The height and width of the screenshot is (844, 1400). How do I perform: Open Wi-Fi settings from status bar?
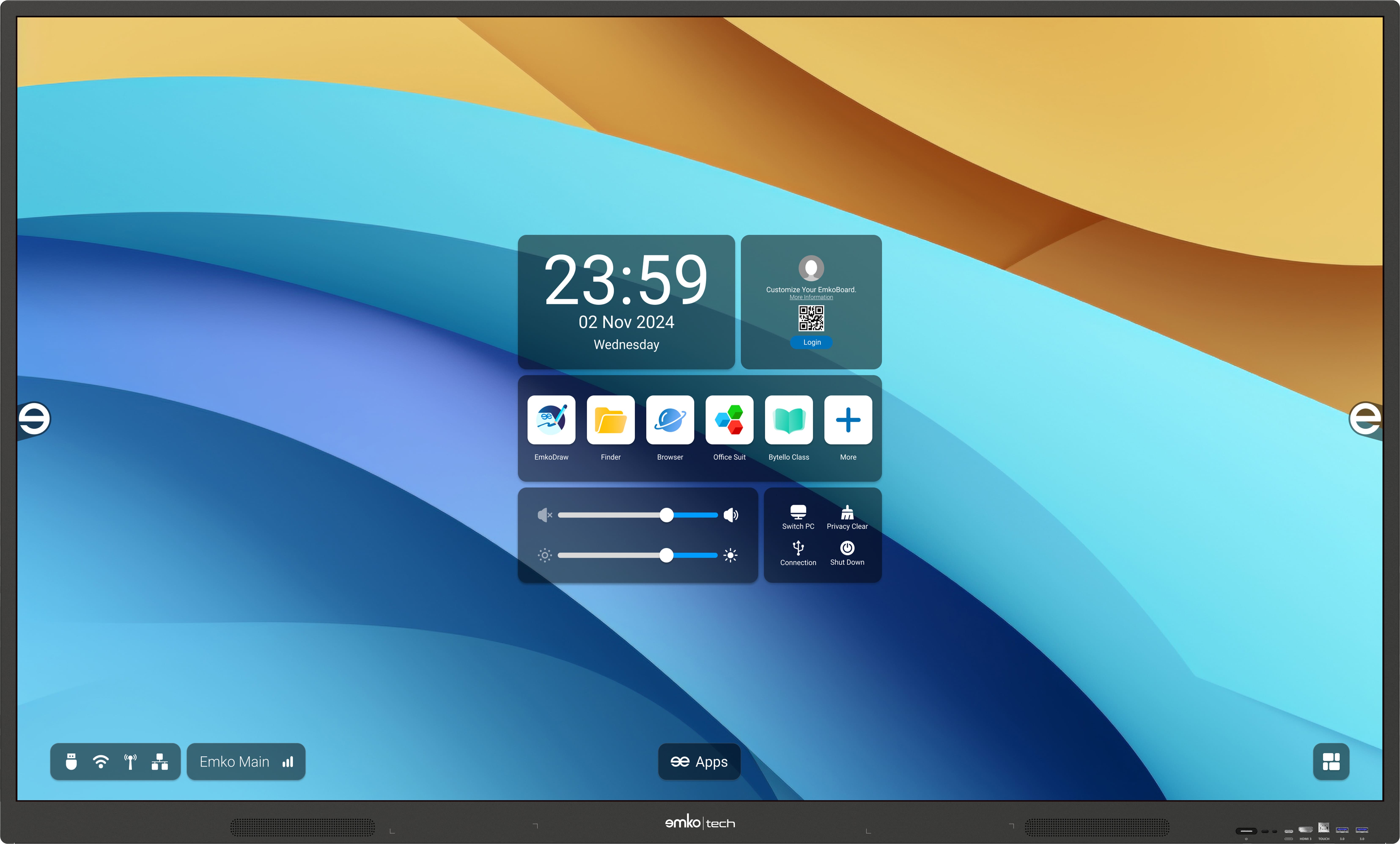click(101, 762)
